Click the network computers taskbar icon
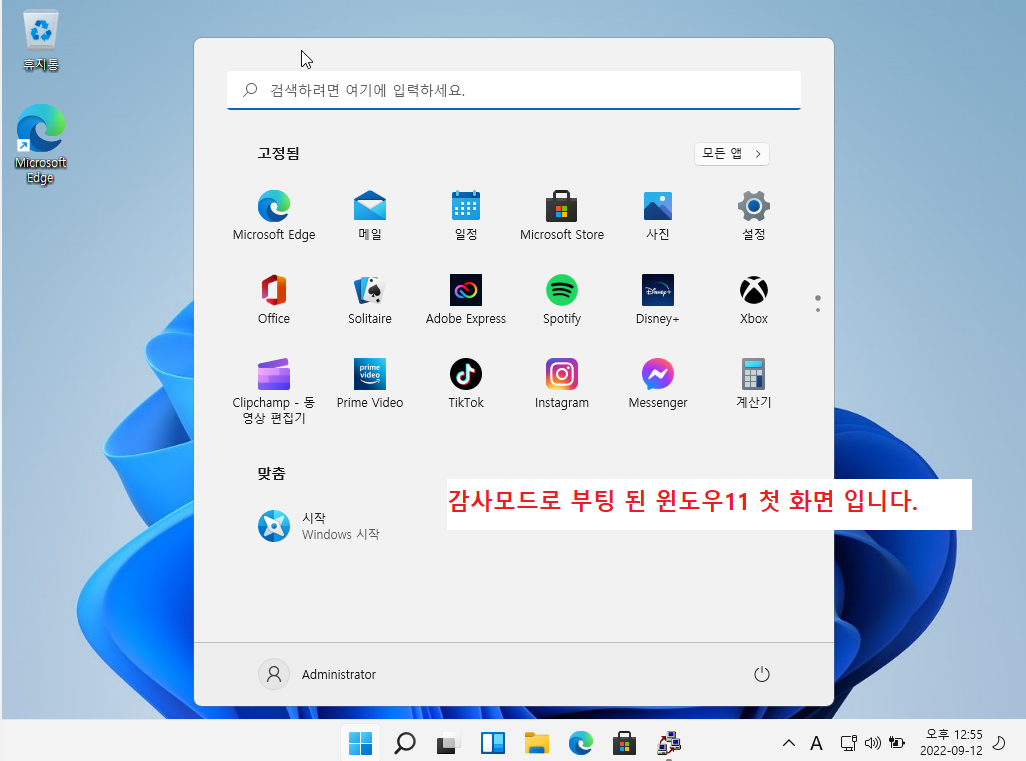This screenshot has height=761, width=1026. click(669, 743)
